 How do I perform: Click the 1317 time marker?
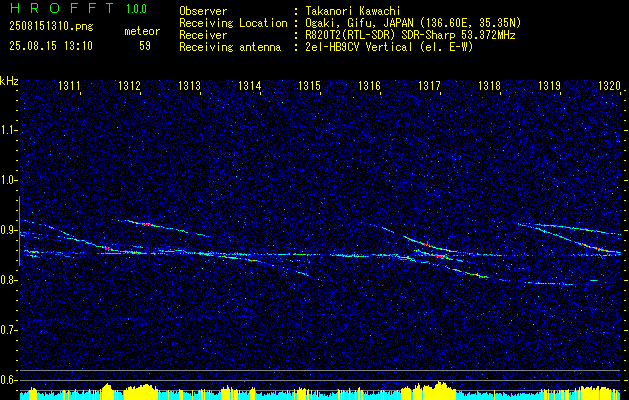[429, 85]
